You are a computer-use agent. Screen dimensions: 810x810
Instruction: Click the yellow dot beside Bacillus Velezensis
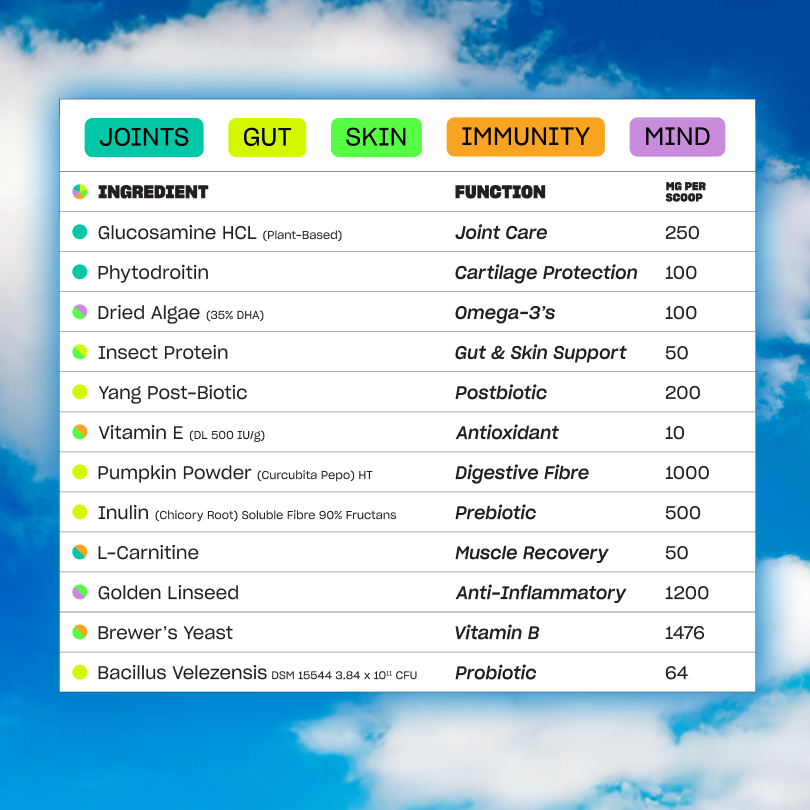pyautogui.click(x=80, y=673)
